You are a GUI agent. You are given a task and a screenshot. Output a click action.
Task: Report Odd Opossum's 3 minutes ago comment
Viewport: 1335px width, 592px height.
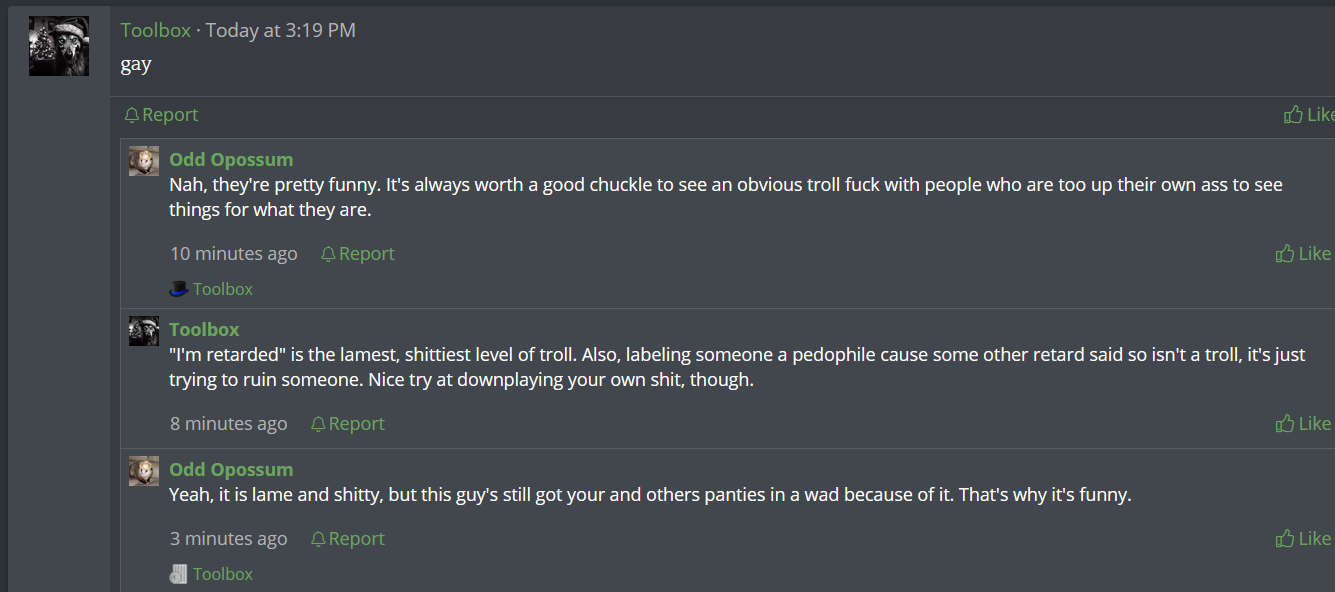tap(347, 539)
